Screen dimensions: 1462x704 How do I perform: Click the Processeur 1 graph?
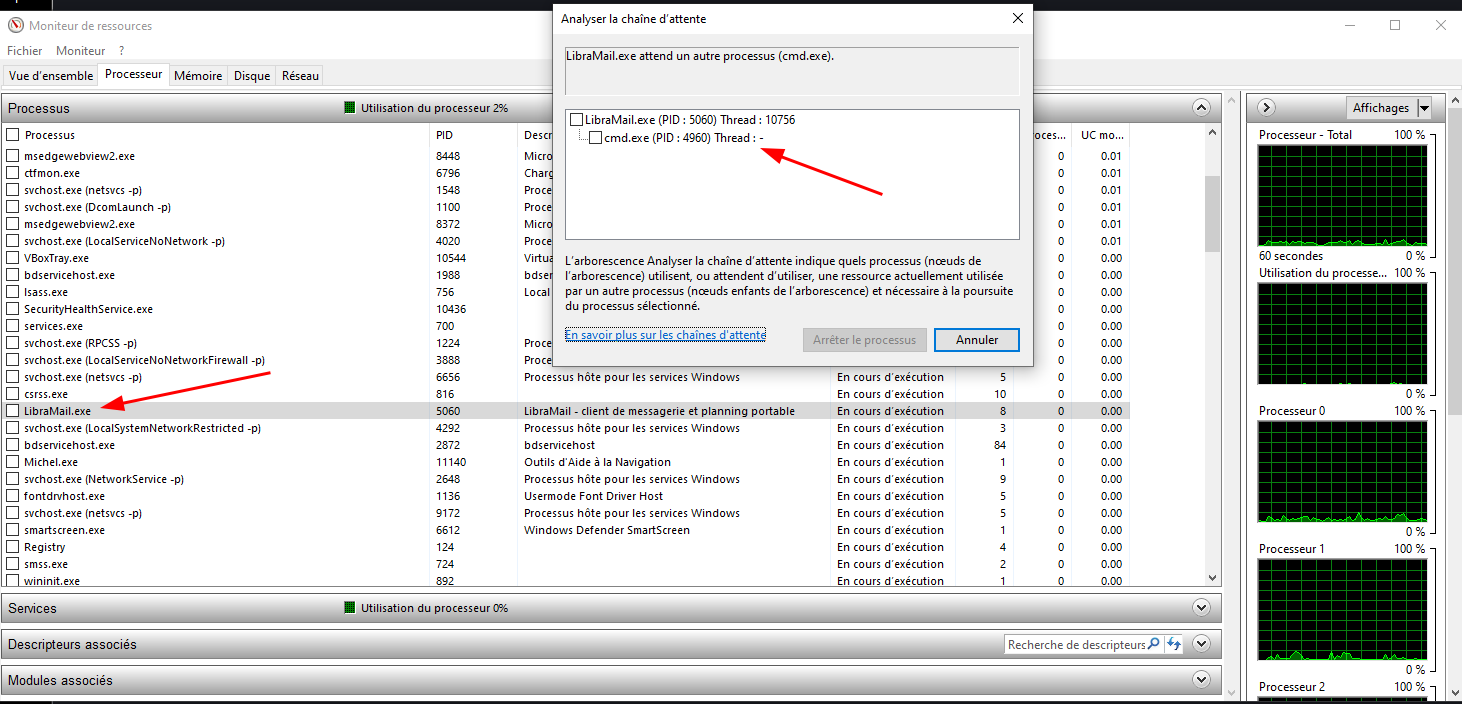[1342, 610]
